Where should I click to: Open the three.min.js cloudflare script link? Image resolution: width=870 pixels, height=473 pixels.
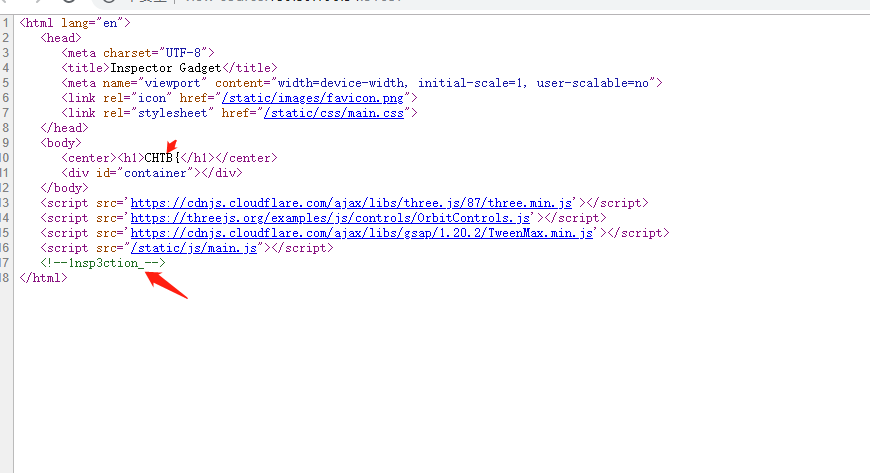click(351, 203)
